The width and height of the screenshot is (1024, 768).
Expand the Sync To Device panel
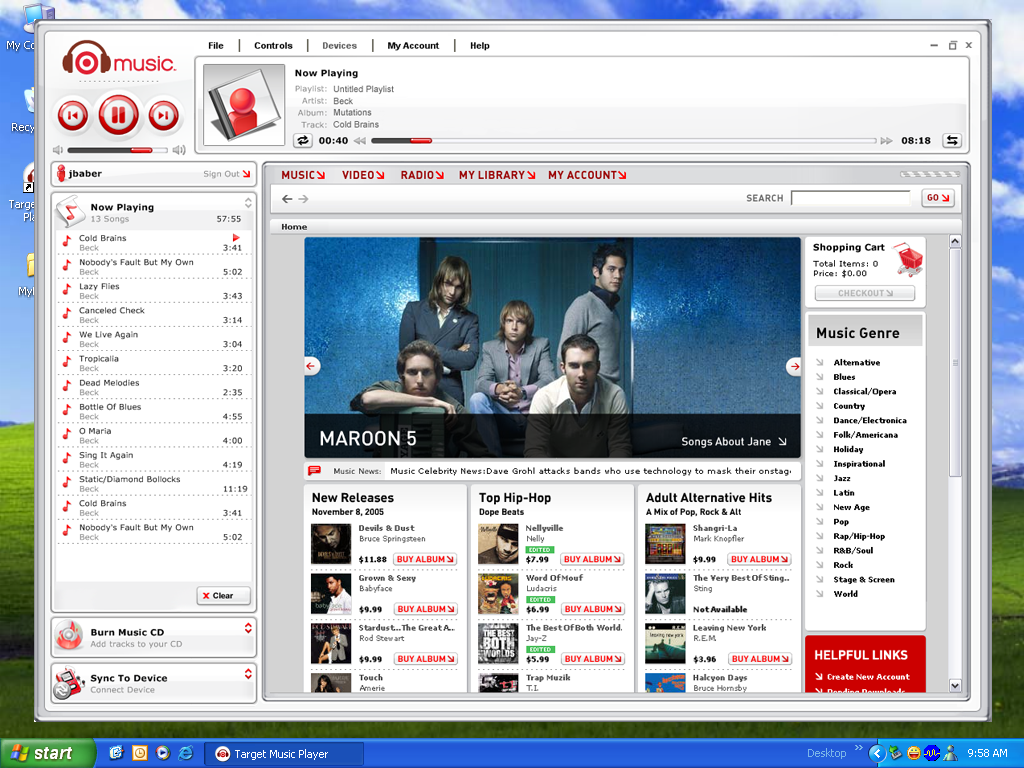coord(248,674)
